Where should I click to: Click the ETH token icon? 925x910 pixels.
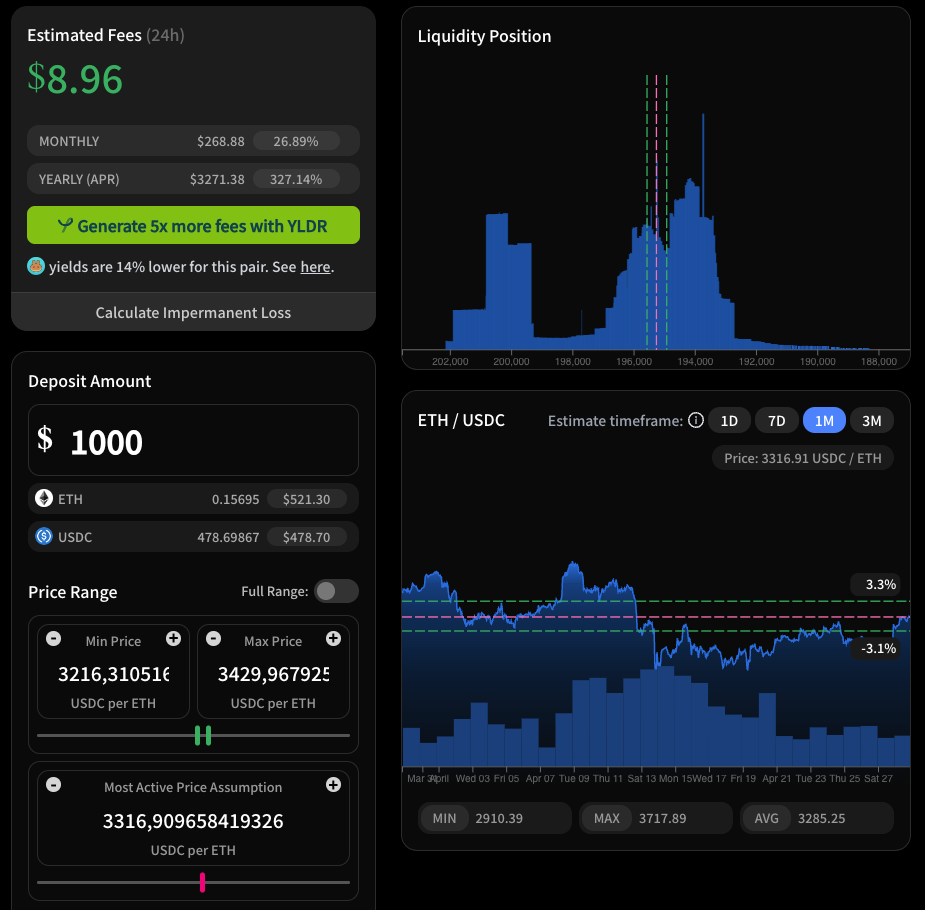pos(44,498)
